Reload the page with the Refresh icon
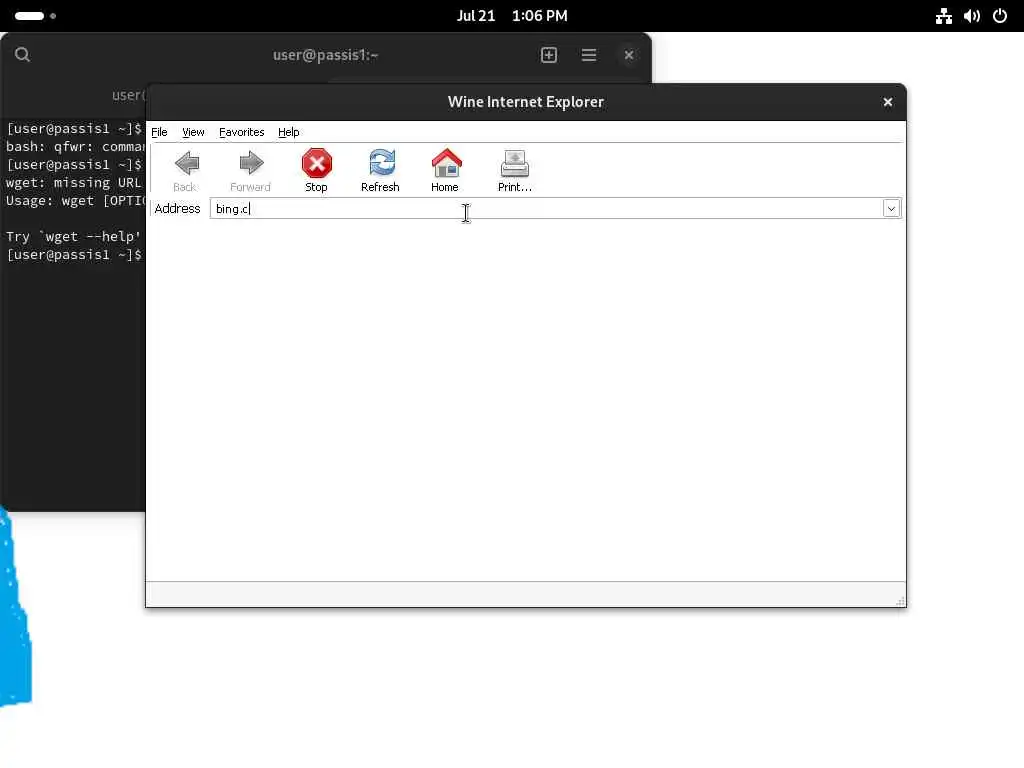 click(x=381, y=163)
